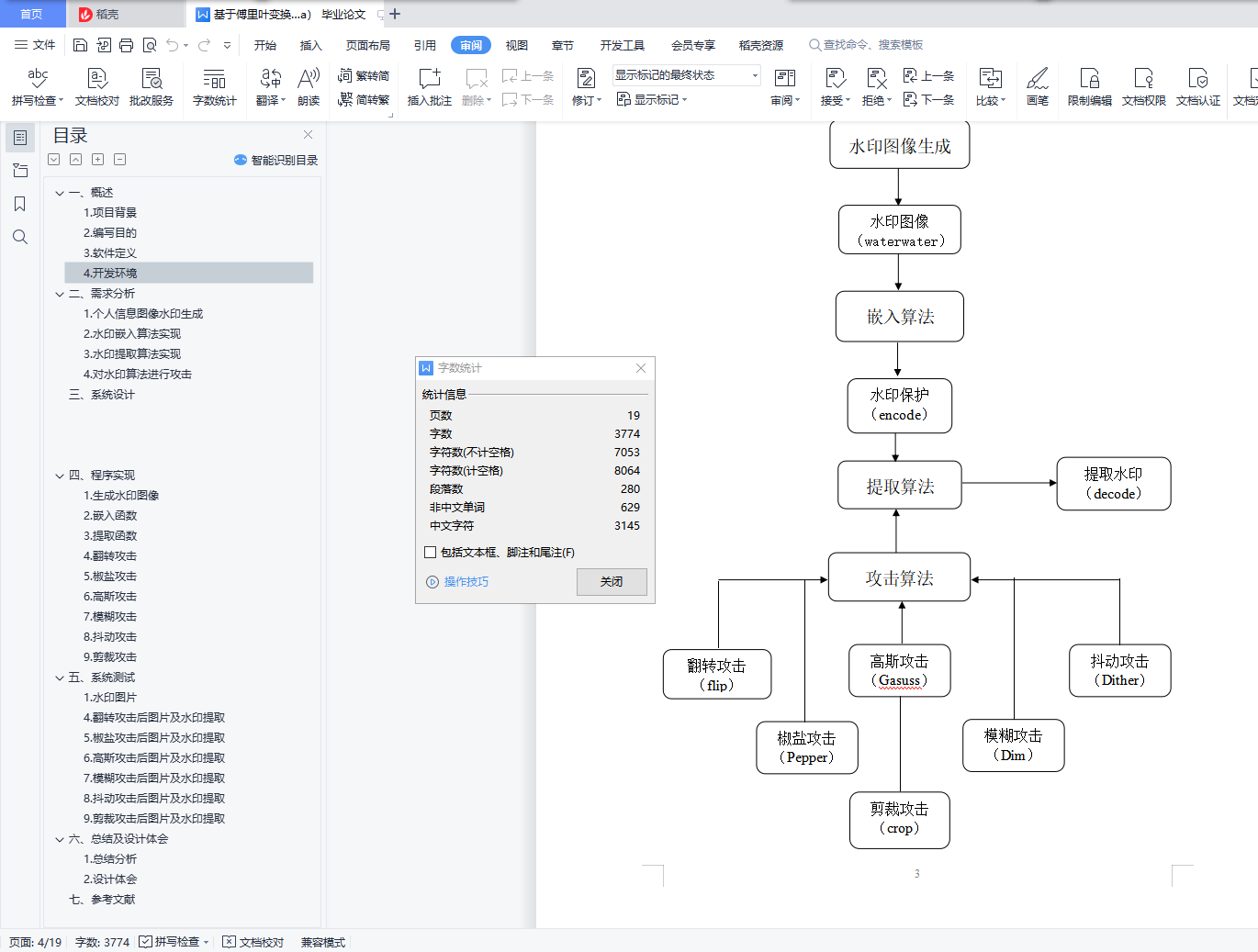Tick the 包括文本框、脚注和尾注 checkbox

coord(430,552)
